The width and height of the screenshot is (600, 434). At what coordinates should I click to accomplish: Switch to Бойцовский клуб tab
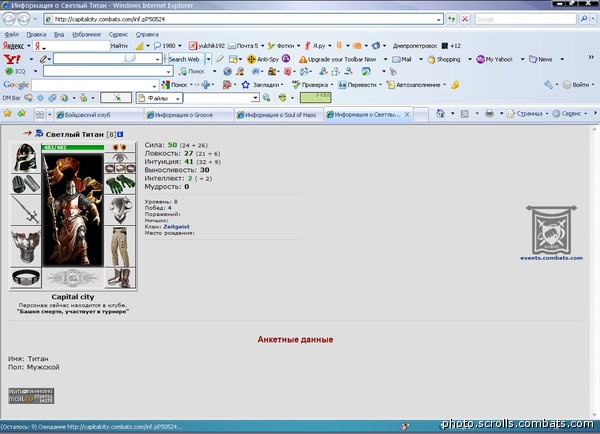pos(99,115)
